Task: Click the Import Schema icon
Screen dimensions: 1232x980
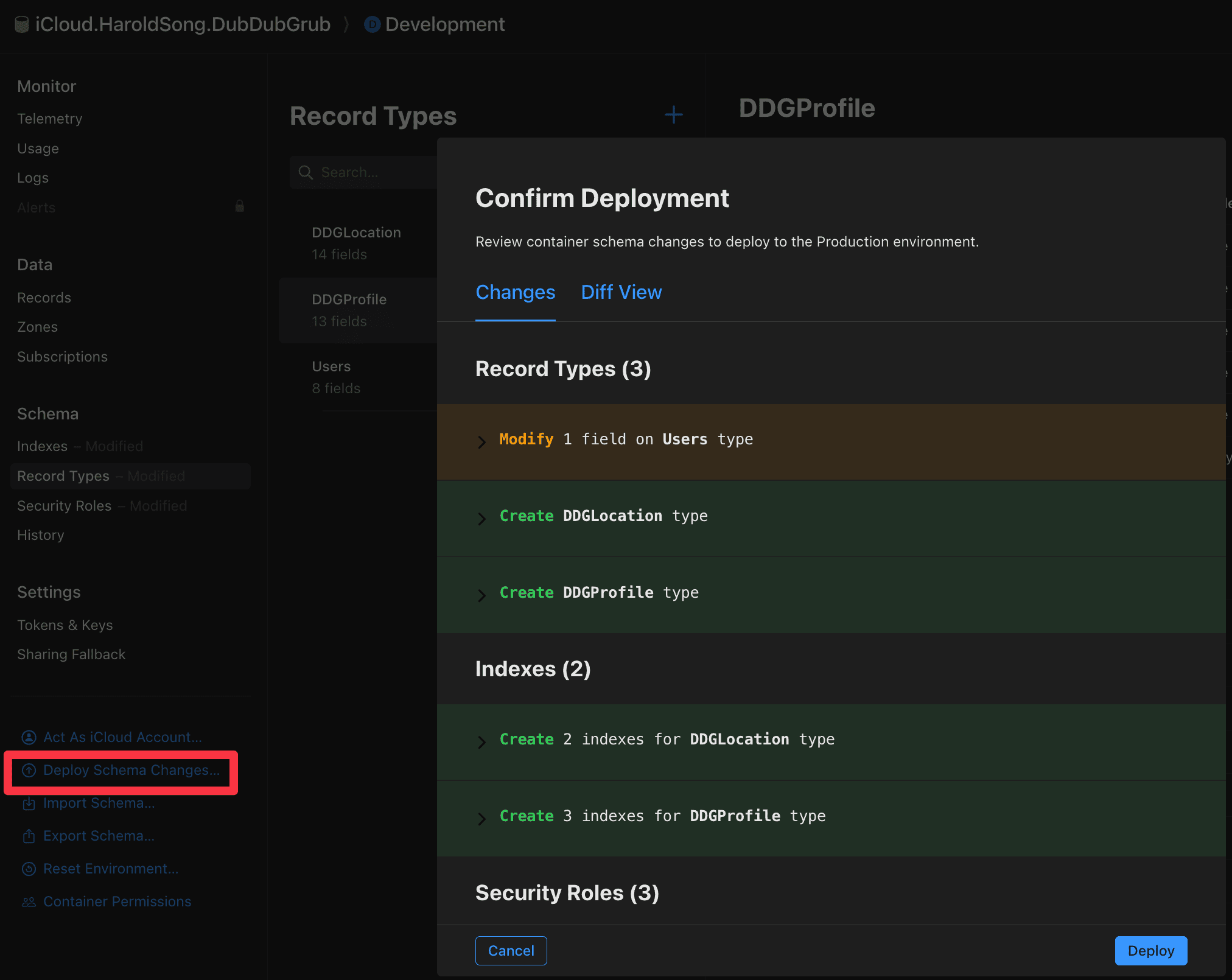Action: point(29,803)
